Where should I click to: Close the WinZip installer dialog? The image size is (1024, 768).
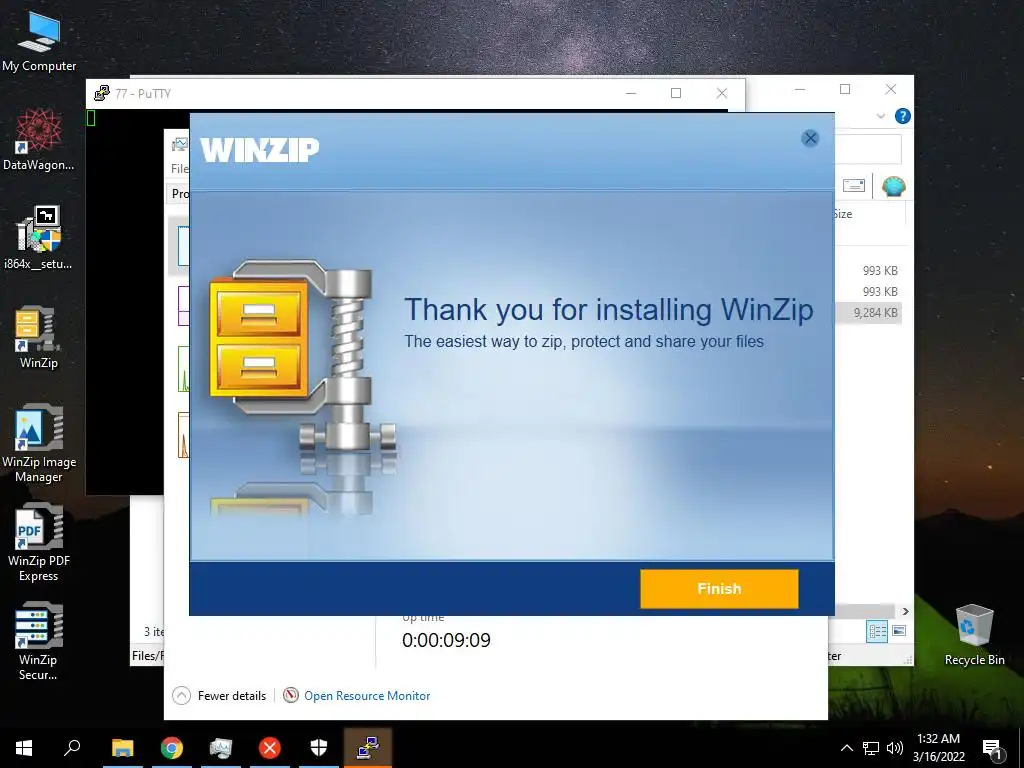coord(810,138)
